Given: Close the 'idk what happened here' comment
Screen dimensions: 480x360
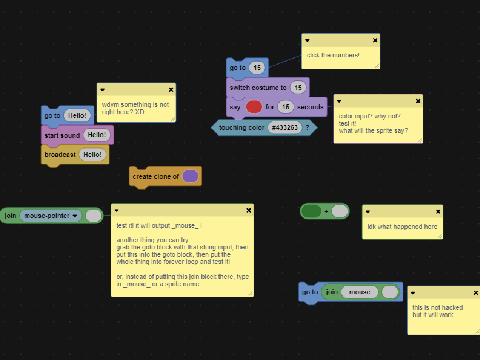Looking at the screenshot, I should tap(438, 212).
